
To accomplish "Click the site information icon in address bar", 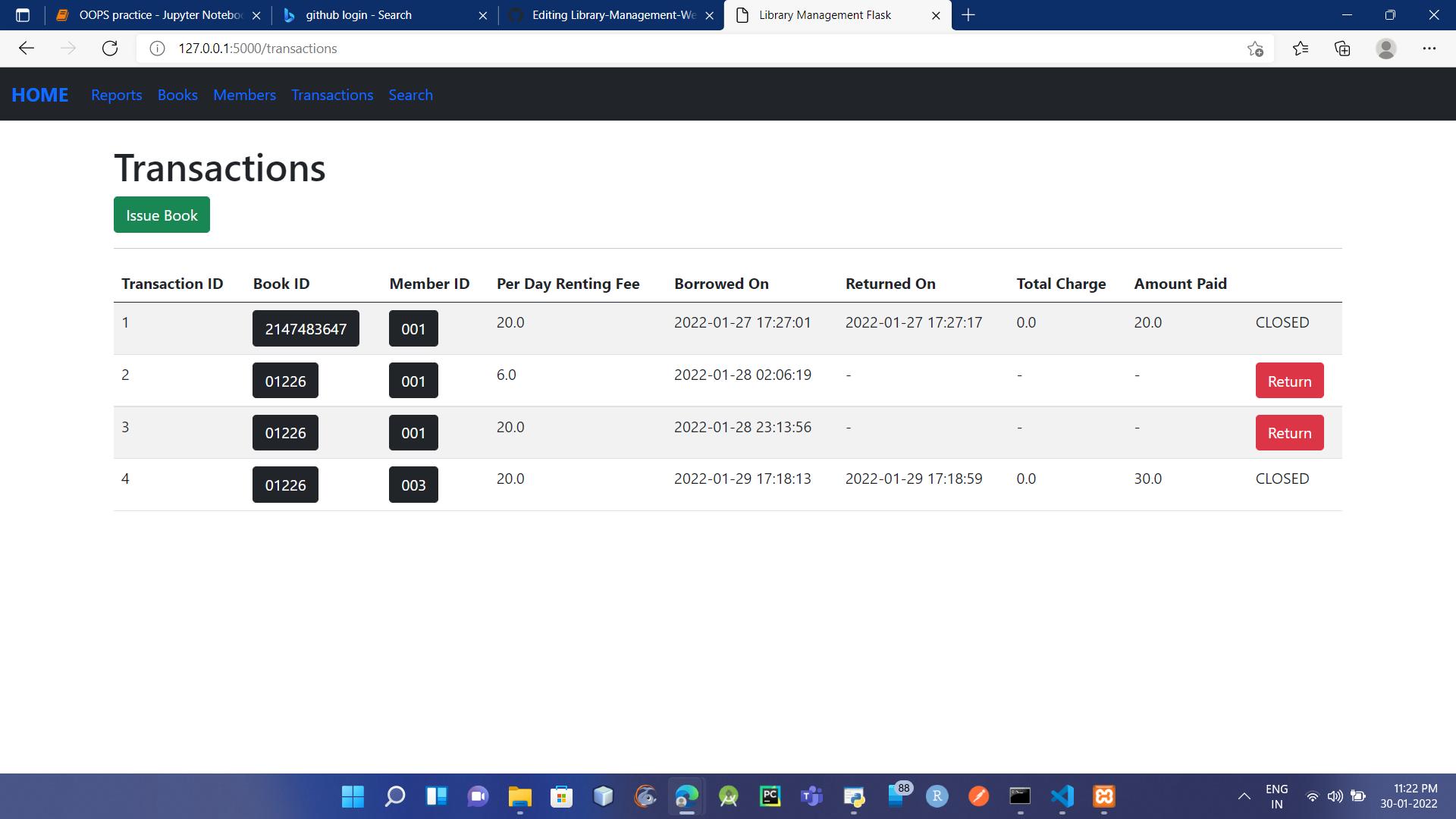I will click(x=157, y=48).
